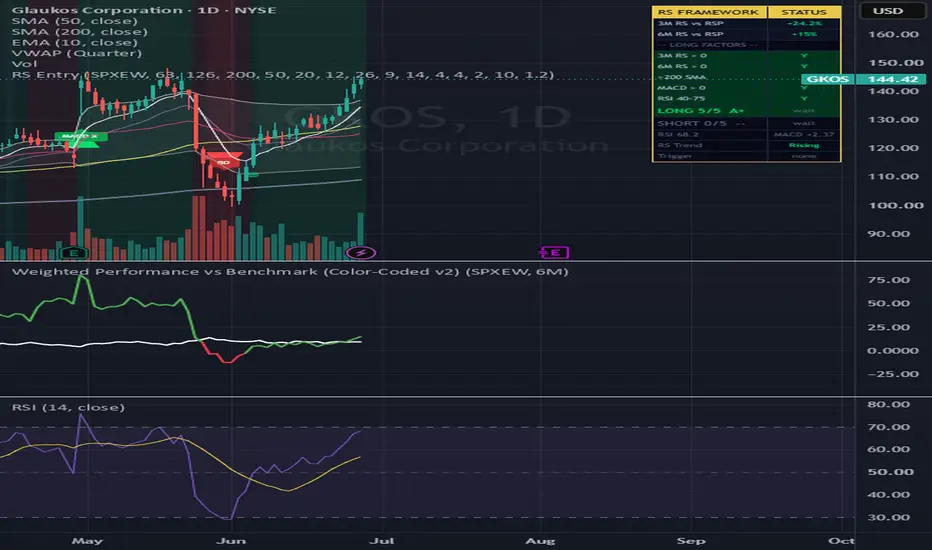This screenshot has width=932, height=550.
Task: Click the 110.00 price axis label
Action: coord(893,177)
